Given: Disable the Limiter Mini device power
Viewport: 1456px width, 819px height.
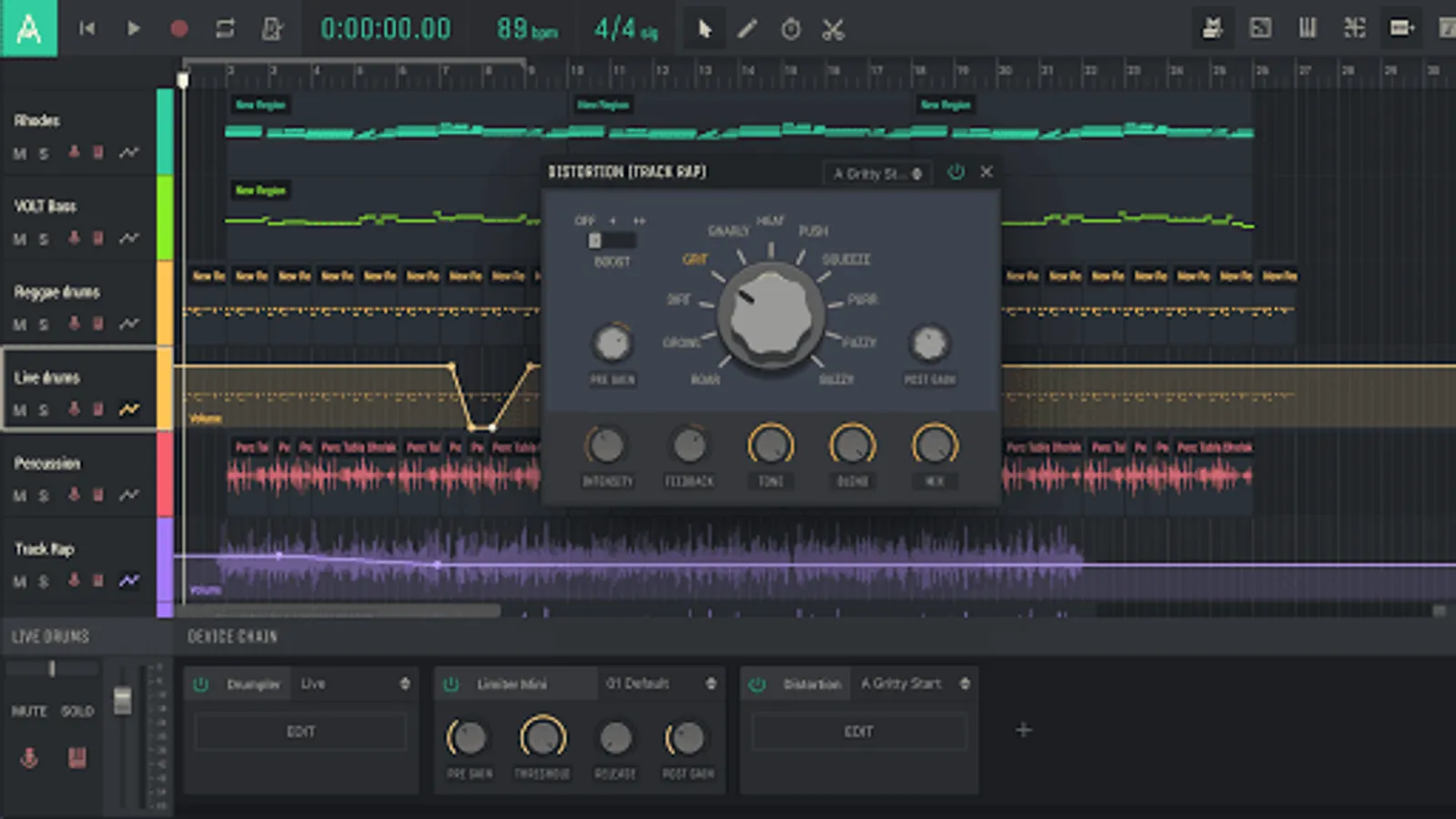Looking at the screenshot, I should 451,684.
